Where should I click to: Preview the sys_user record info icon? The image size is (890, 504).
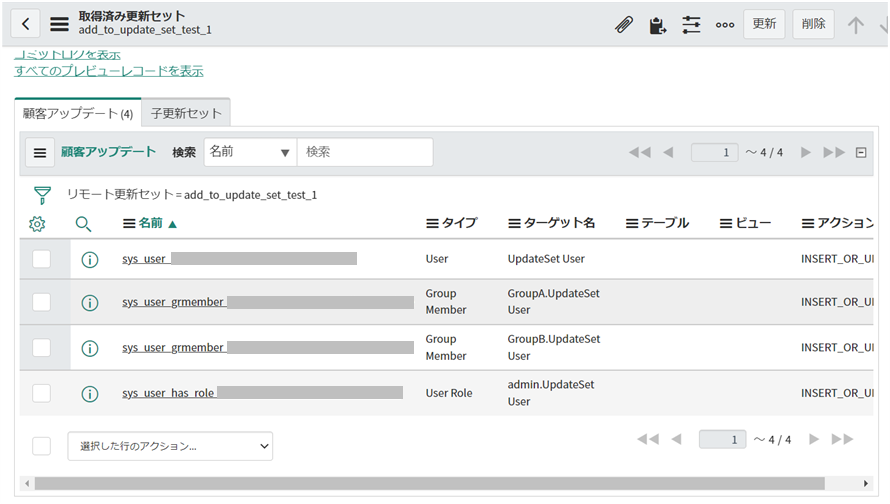[x=90, y=259]
